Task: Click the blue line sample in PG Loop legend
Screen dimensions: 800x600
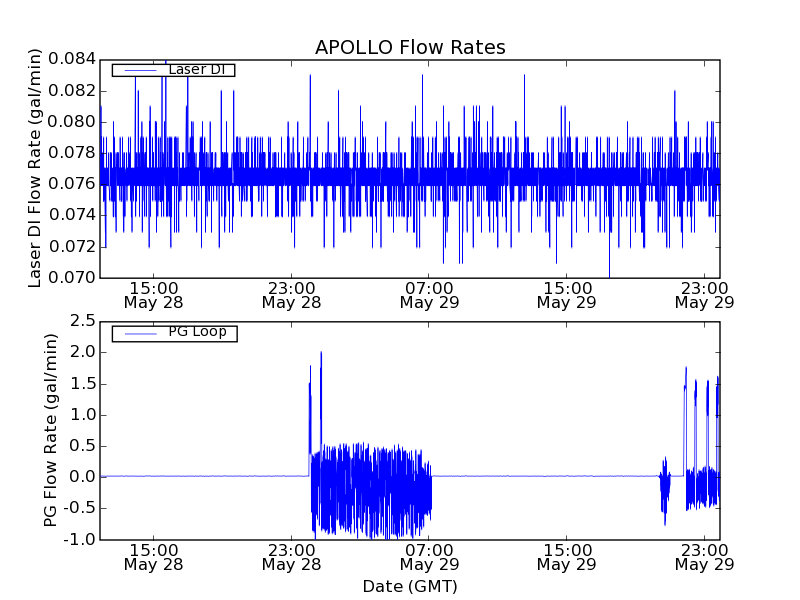Action: (135, 333)
